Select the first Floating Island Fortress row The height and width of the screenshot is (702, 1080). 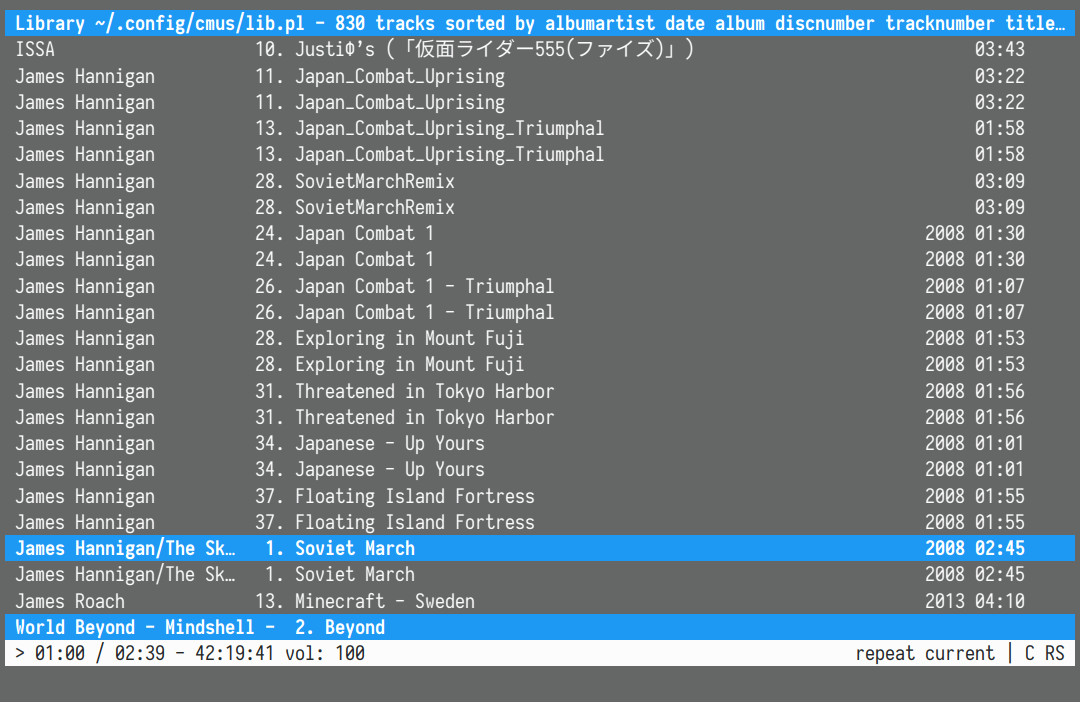(414, 496)
